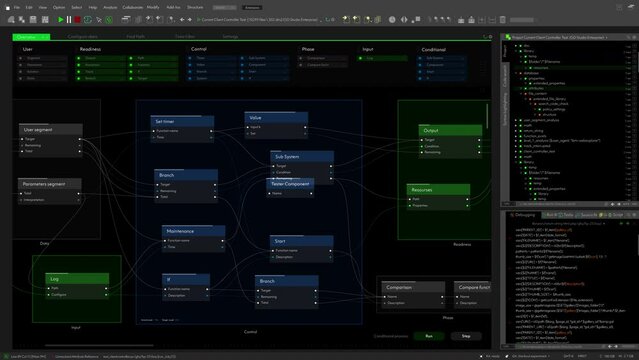639x360 pixels.
Task: Select the policy_settings tree row
Action: 553,109
